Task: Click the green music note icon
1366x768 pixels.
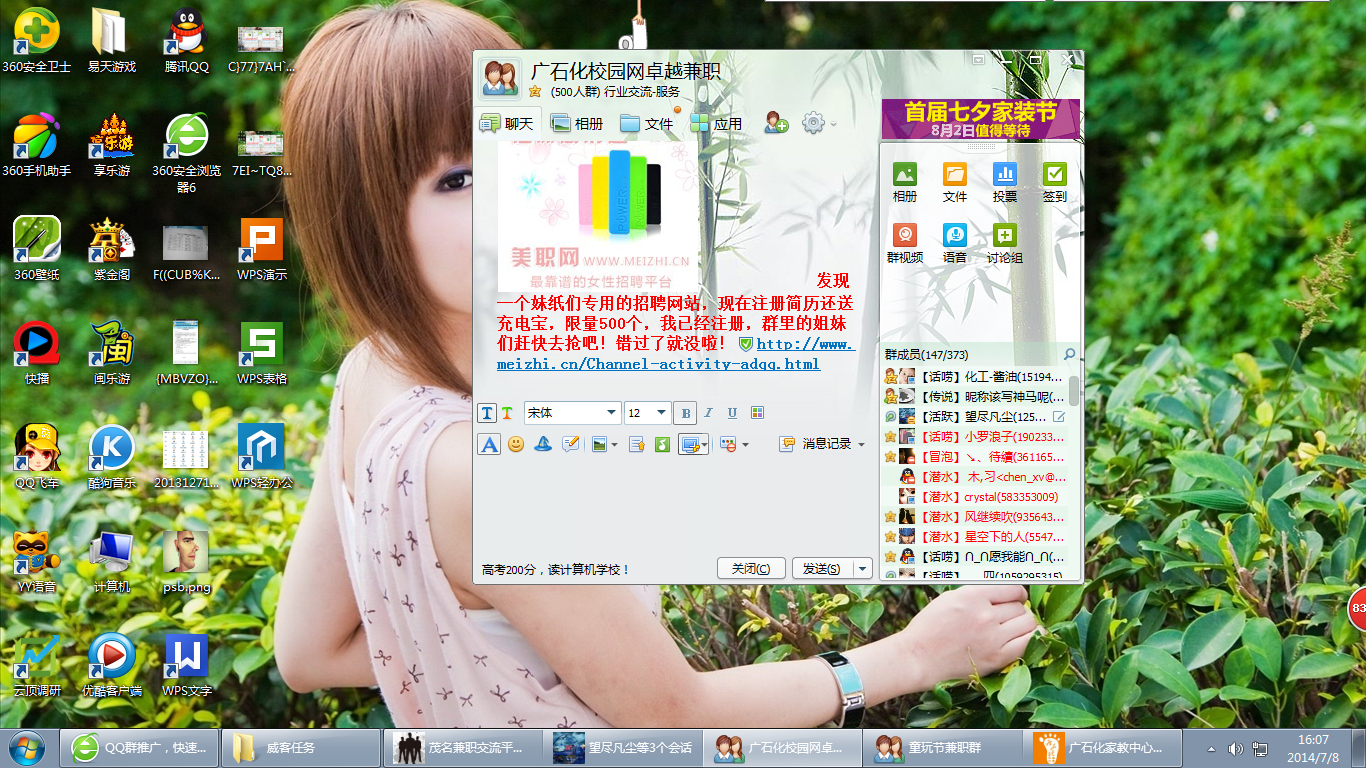Action: pyautogui.click(x=661, y=444)
